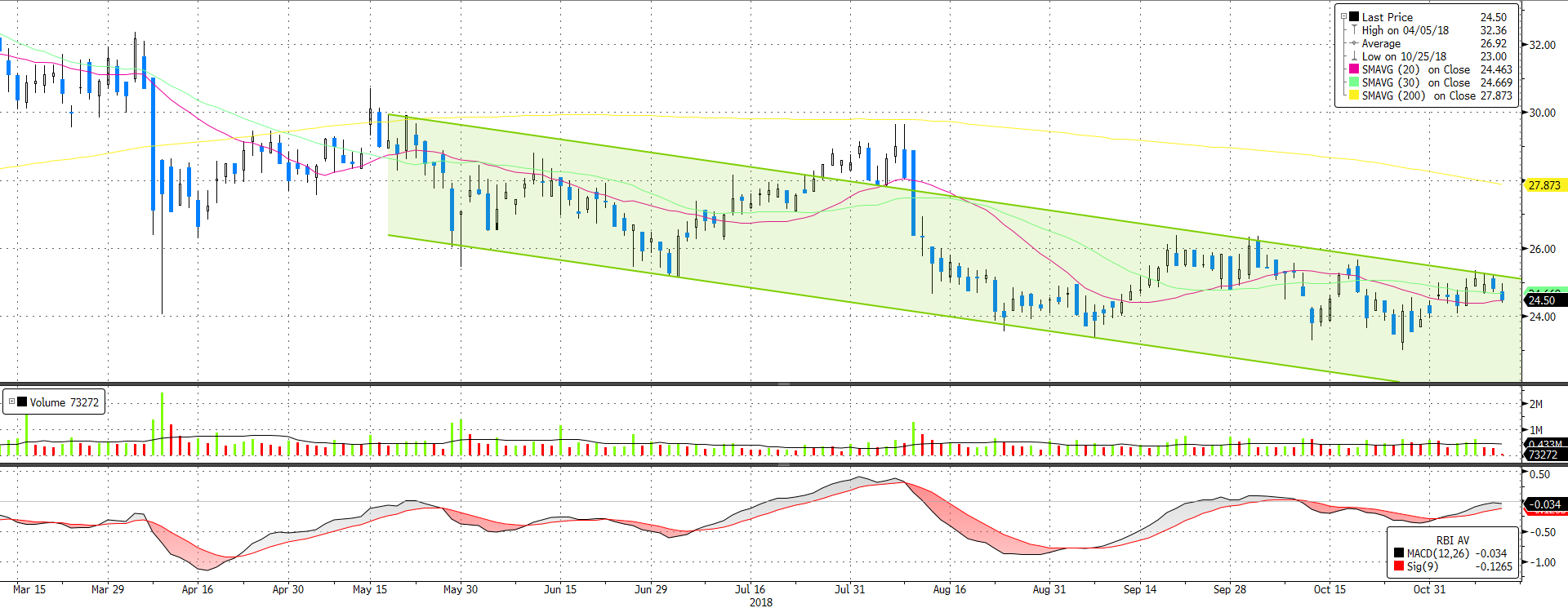Click the black 24.50 axis price tag

[x=1546, y=300]
